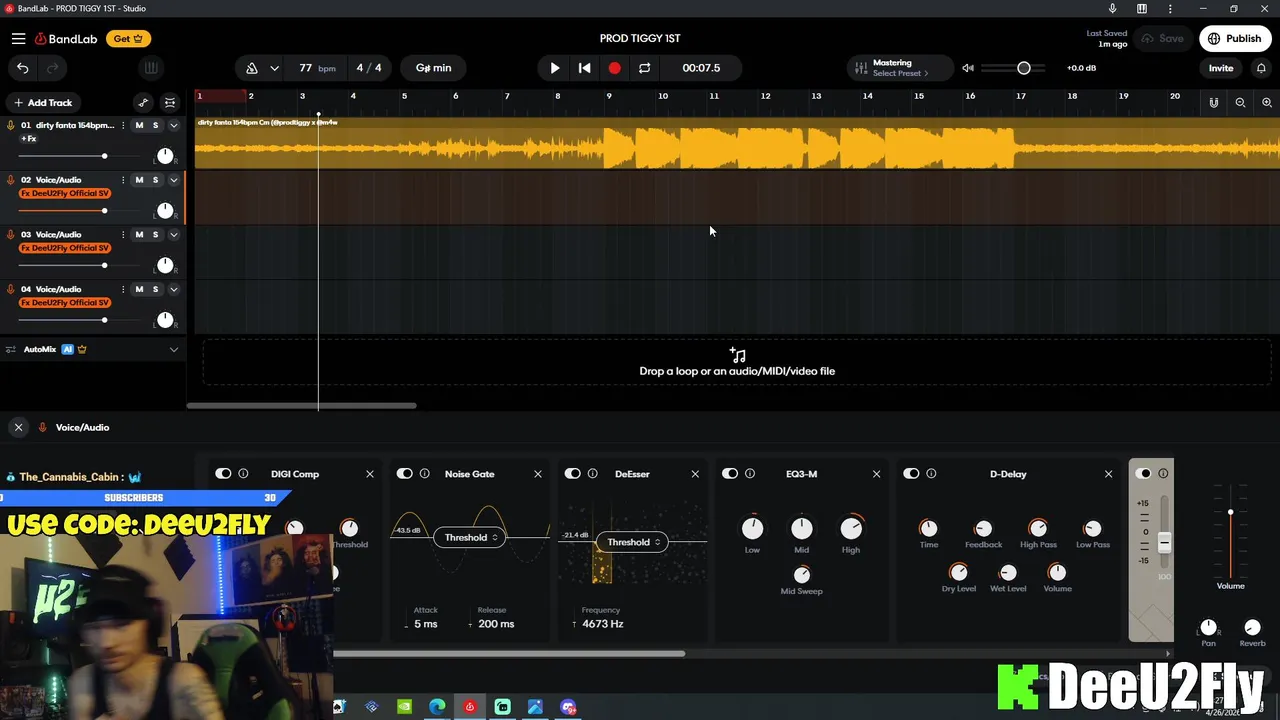
Task: Show info for the Noise Gate effect
Action: [424, 474]
